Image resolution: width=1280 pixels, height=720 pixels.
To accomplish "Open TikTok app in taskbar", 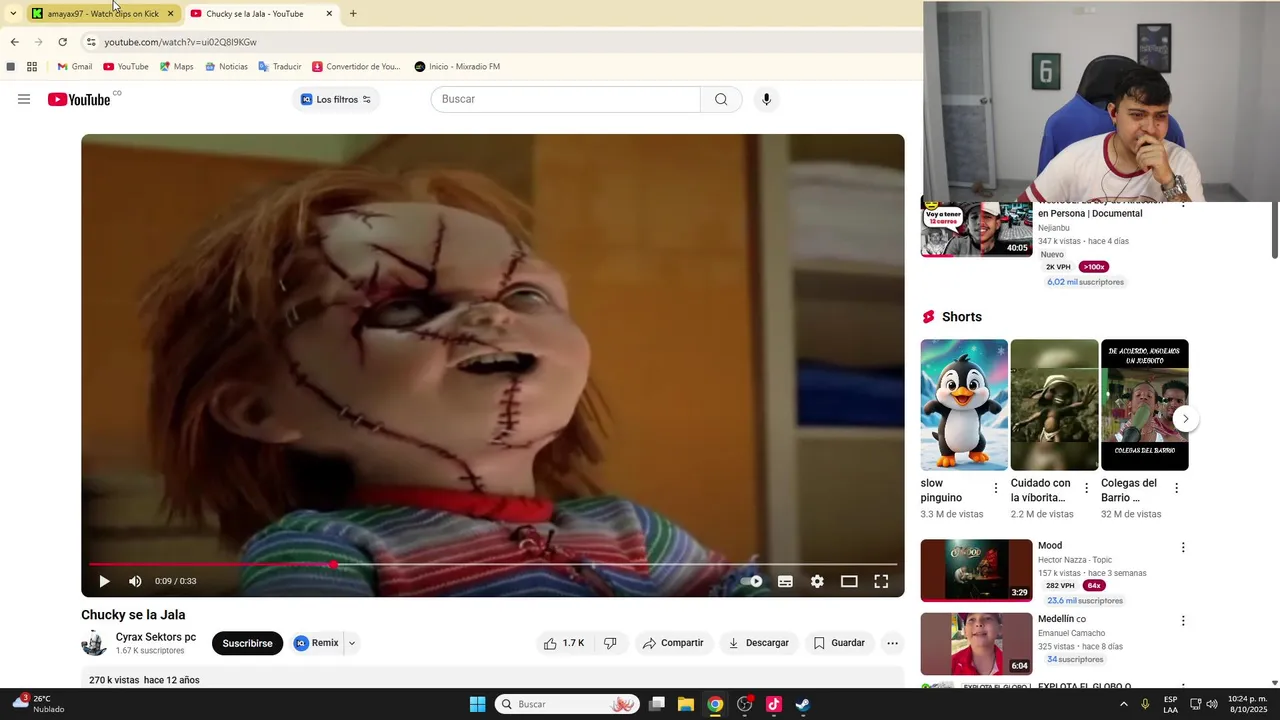I will (773, 704).
